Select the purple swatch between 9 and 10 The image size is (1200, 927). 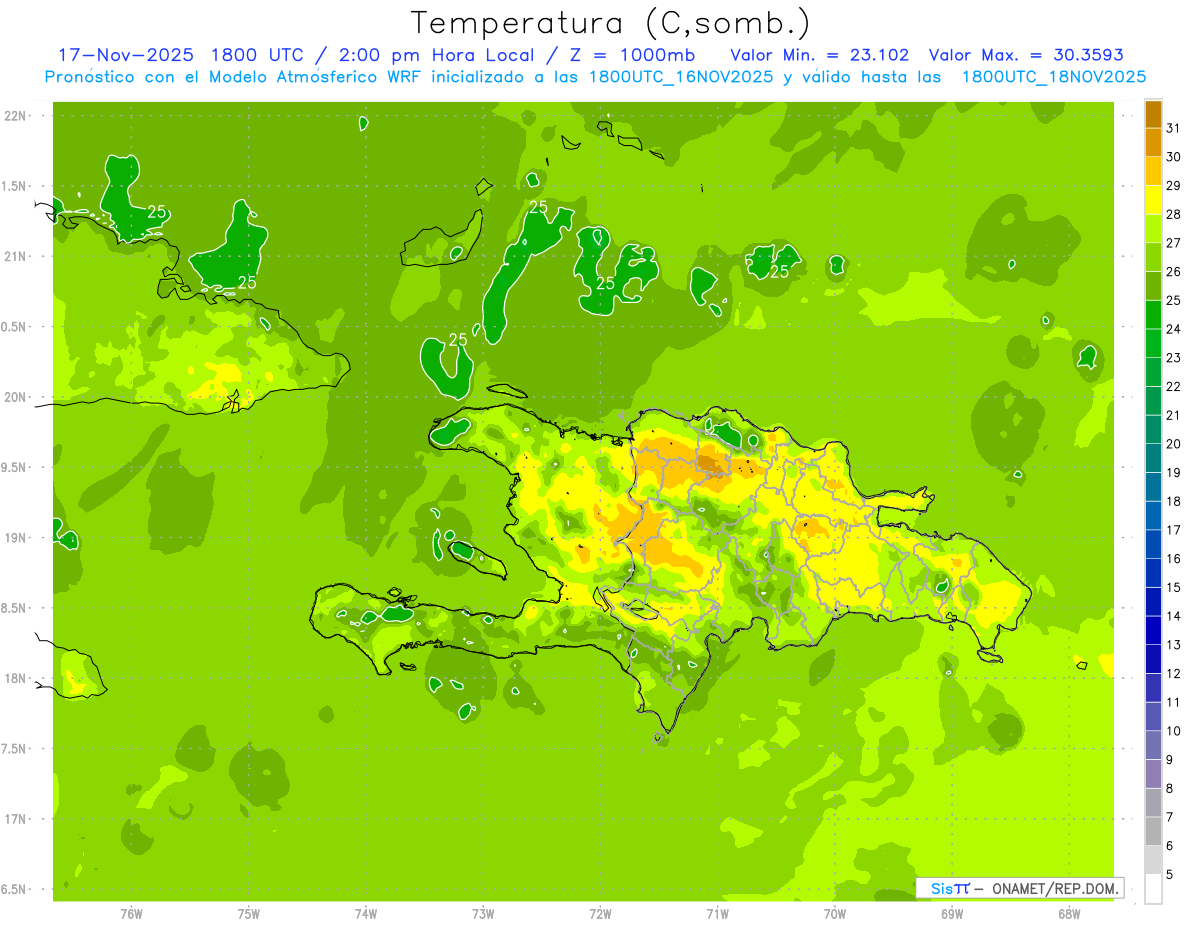[1153, 745]
